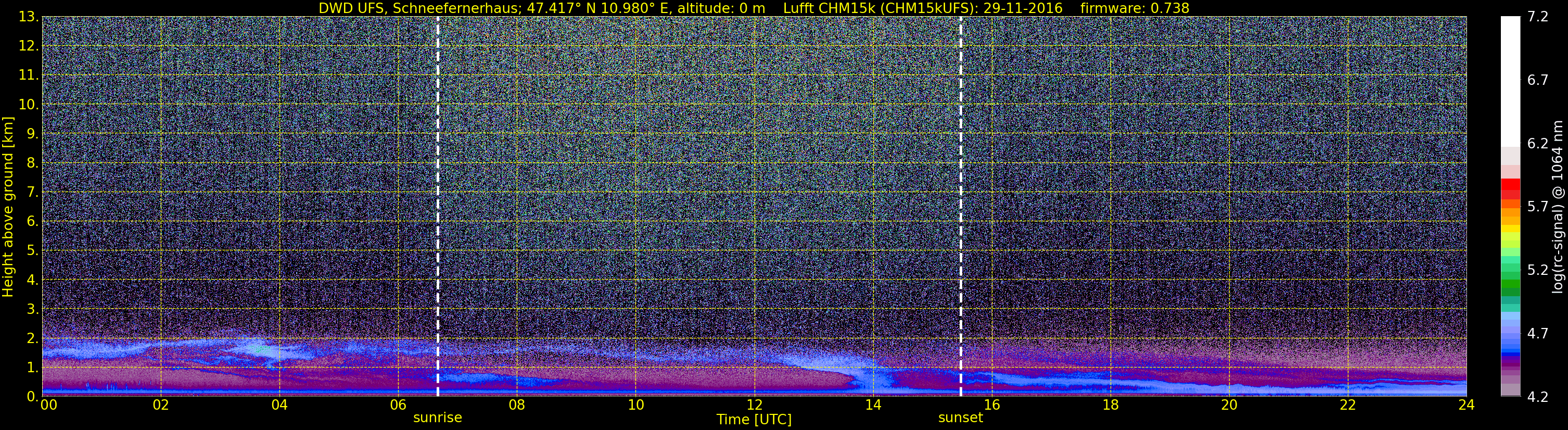Click the '24' time axis tick label
The height and width of the screenshot is (430, 1568).
pyautogui.click(x=1467, y=405)
